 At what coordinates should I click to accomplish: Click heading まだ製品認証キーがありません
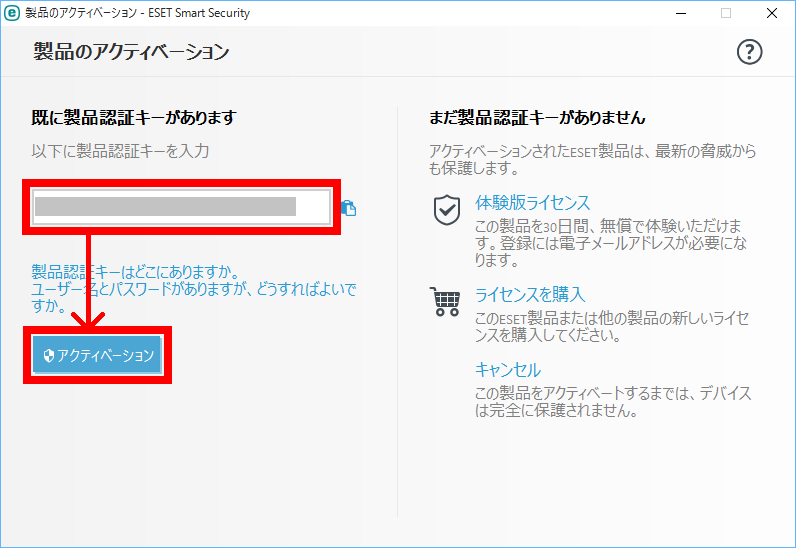coord(537,117)
